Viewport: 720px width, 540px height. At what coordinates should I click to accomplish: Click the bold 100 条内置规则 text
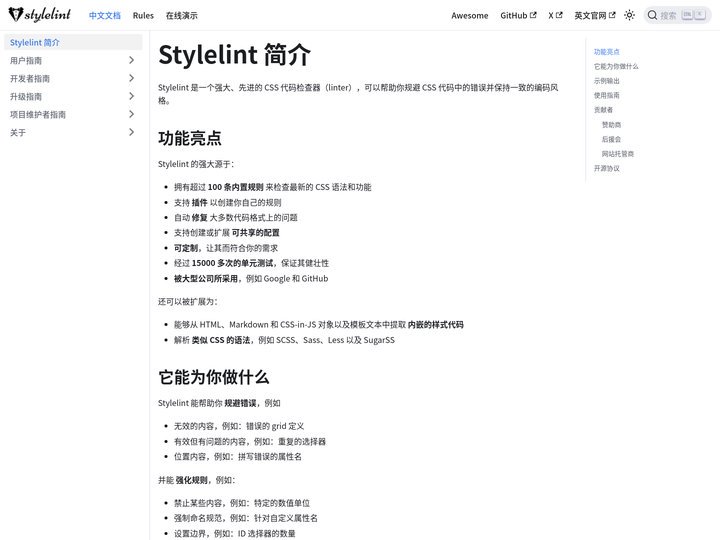pos(236,187)
